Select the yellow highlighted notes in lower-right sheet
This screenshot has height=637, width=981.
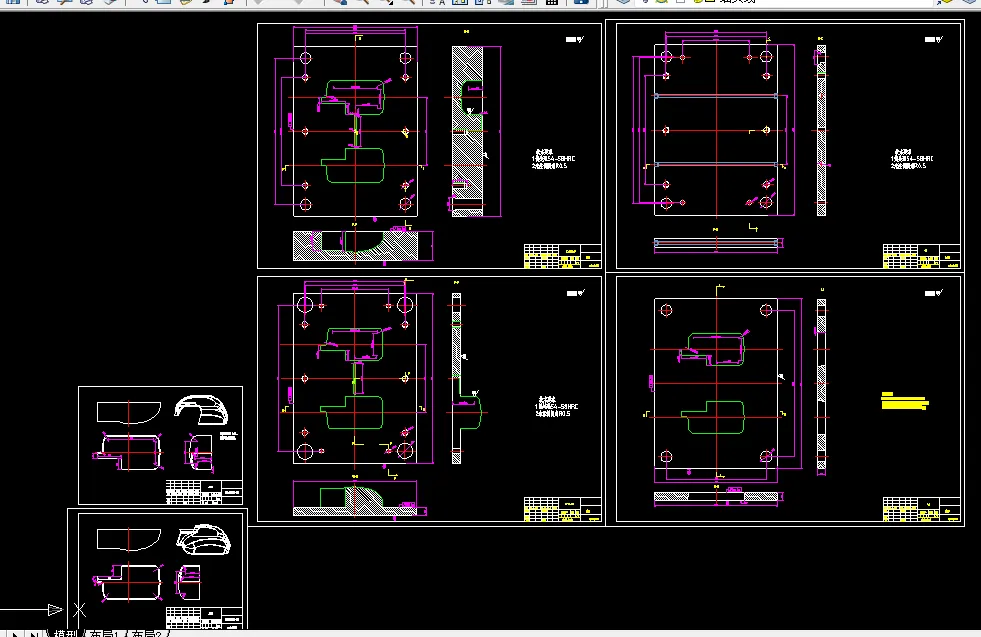coord(905,401)
